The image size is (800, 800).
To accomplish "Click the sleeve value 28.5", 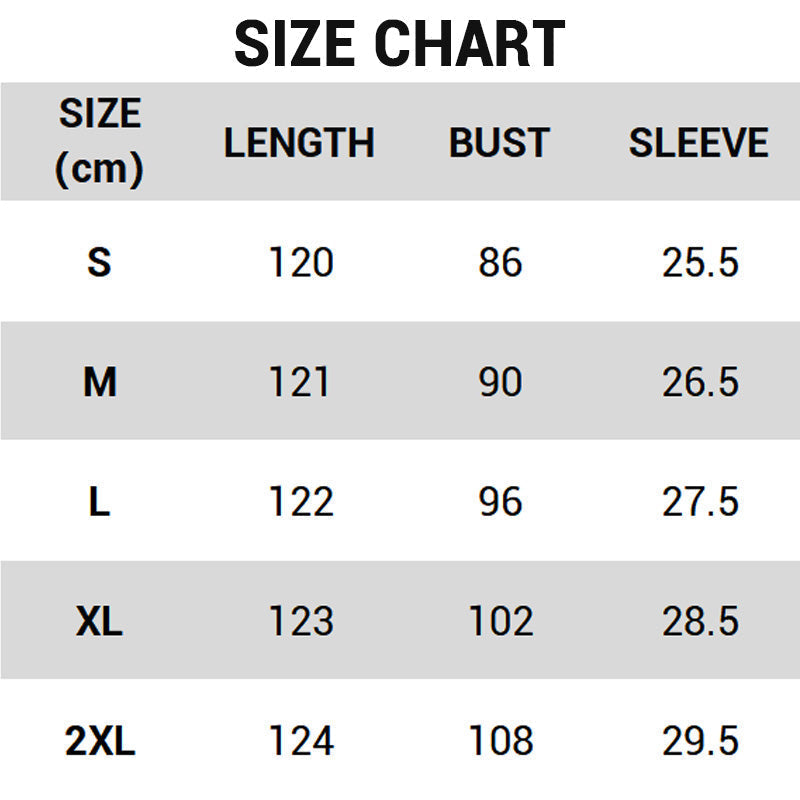I will tap(700, 622).
